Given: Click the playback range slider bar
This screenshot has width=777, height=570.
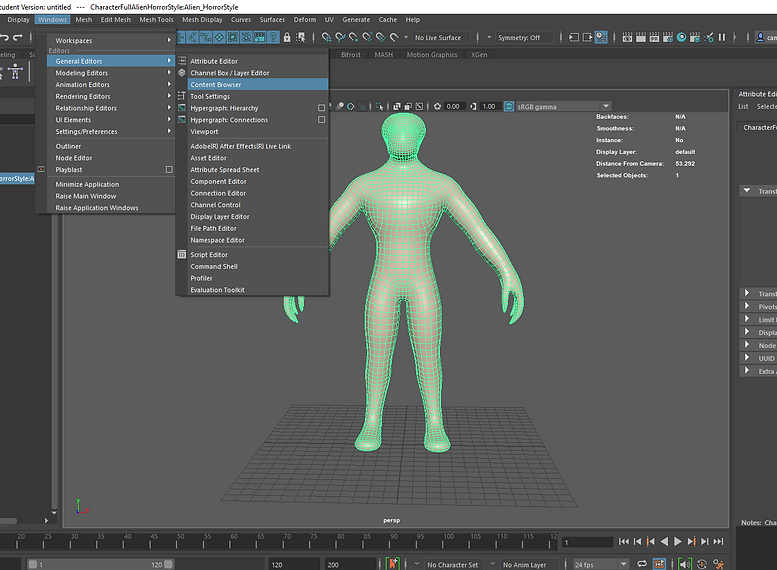Looking at the screenshot, I should tap(101, 565).
